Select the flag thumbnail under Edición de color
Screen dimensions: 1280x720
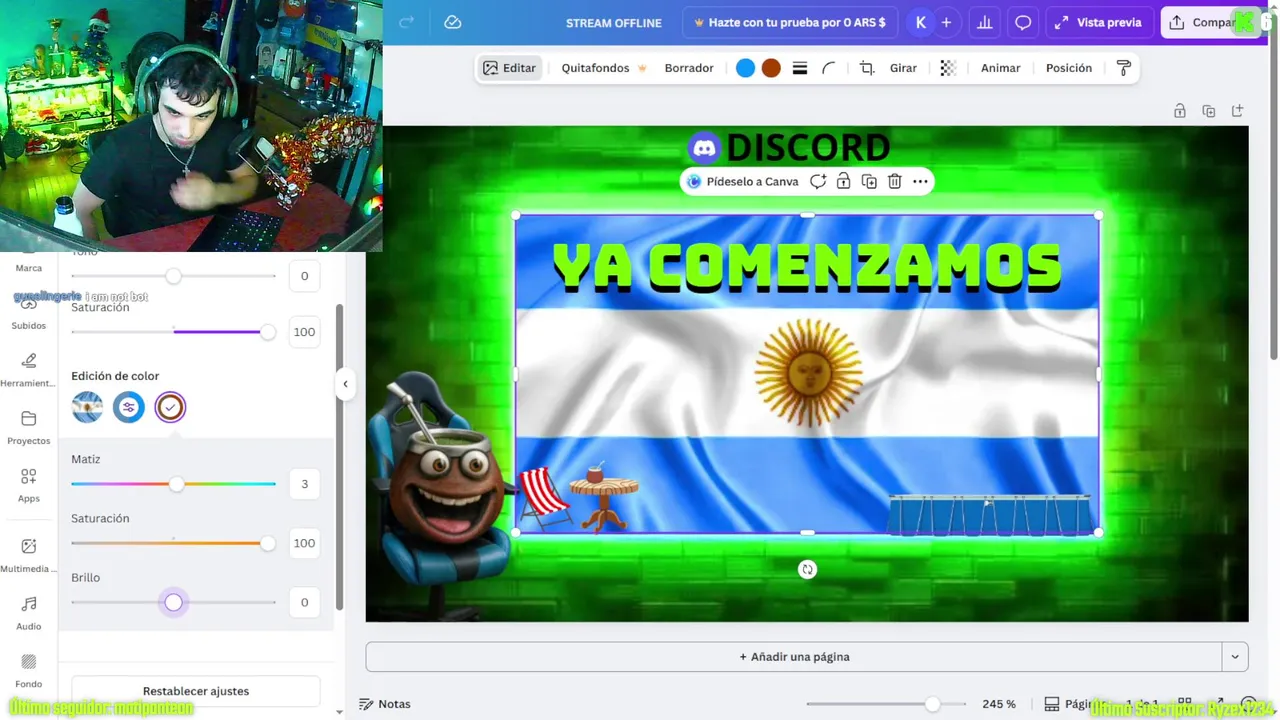pos(87,407)
